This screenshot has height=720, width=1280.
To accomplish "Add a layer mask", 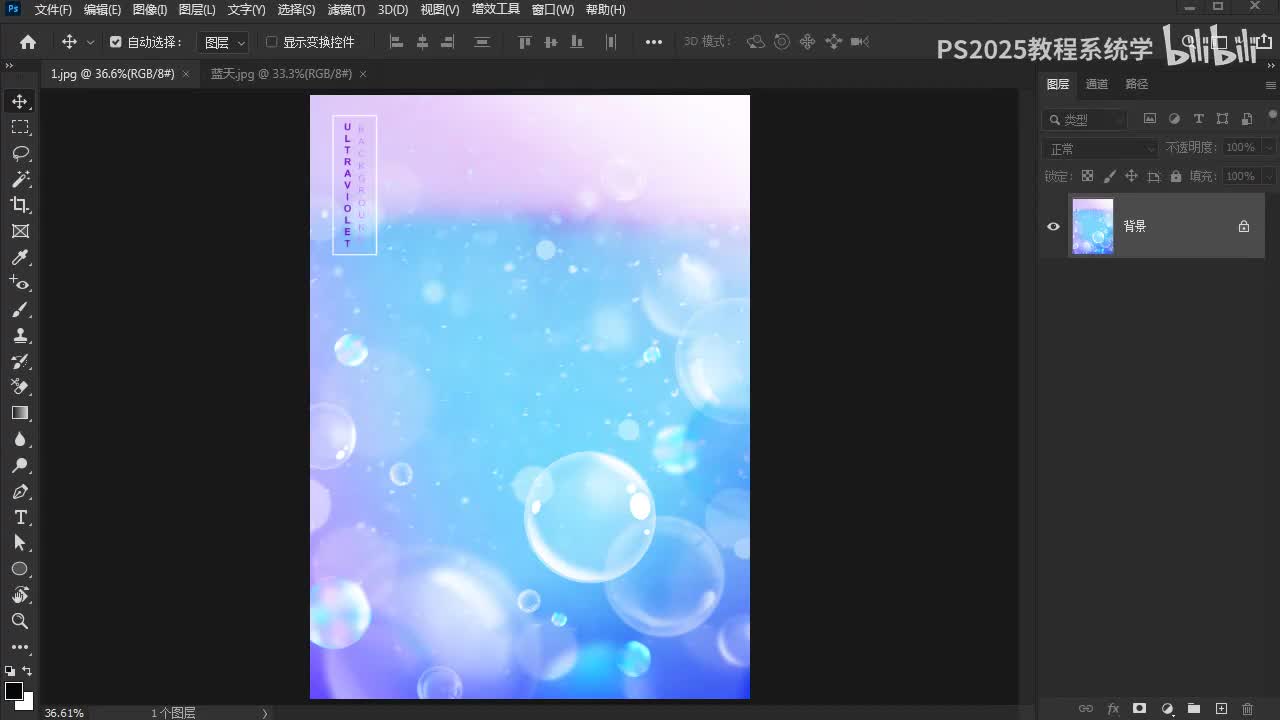I will (x=1139, y=709).
